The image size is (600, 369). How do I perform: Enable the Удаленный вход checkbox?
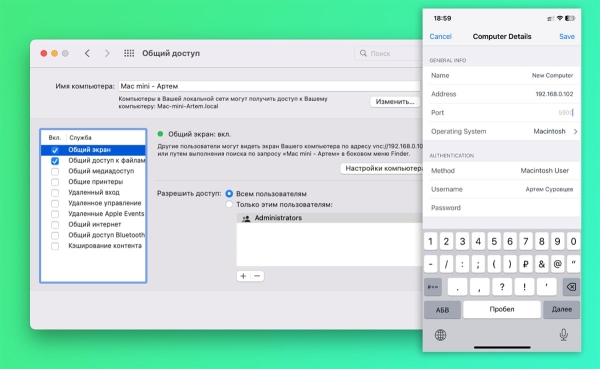55,193
